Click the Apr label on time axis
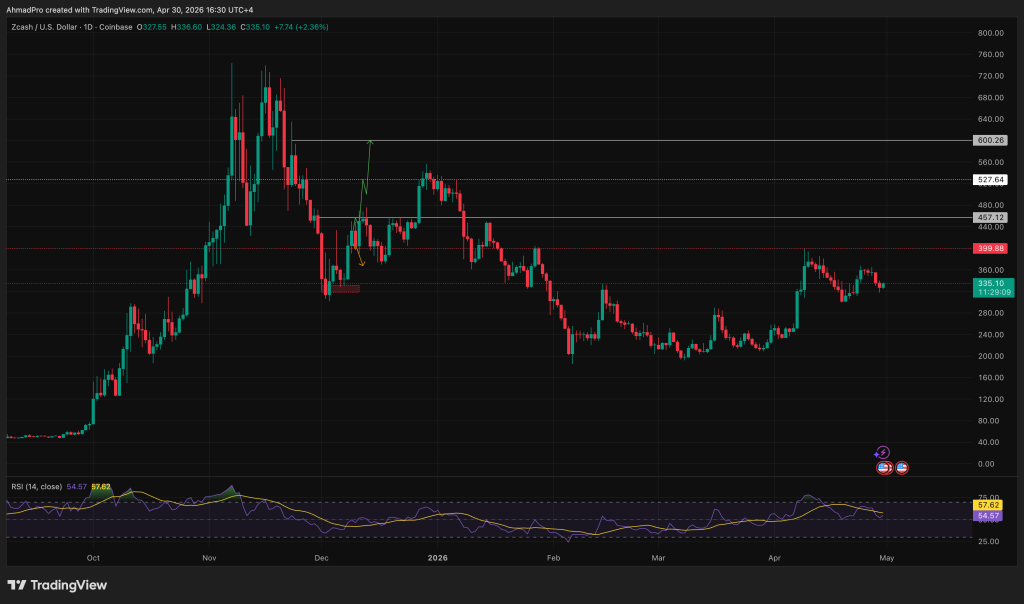The width and height of the screenshot is (1024, 604). tap(773, 558)
